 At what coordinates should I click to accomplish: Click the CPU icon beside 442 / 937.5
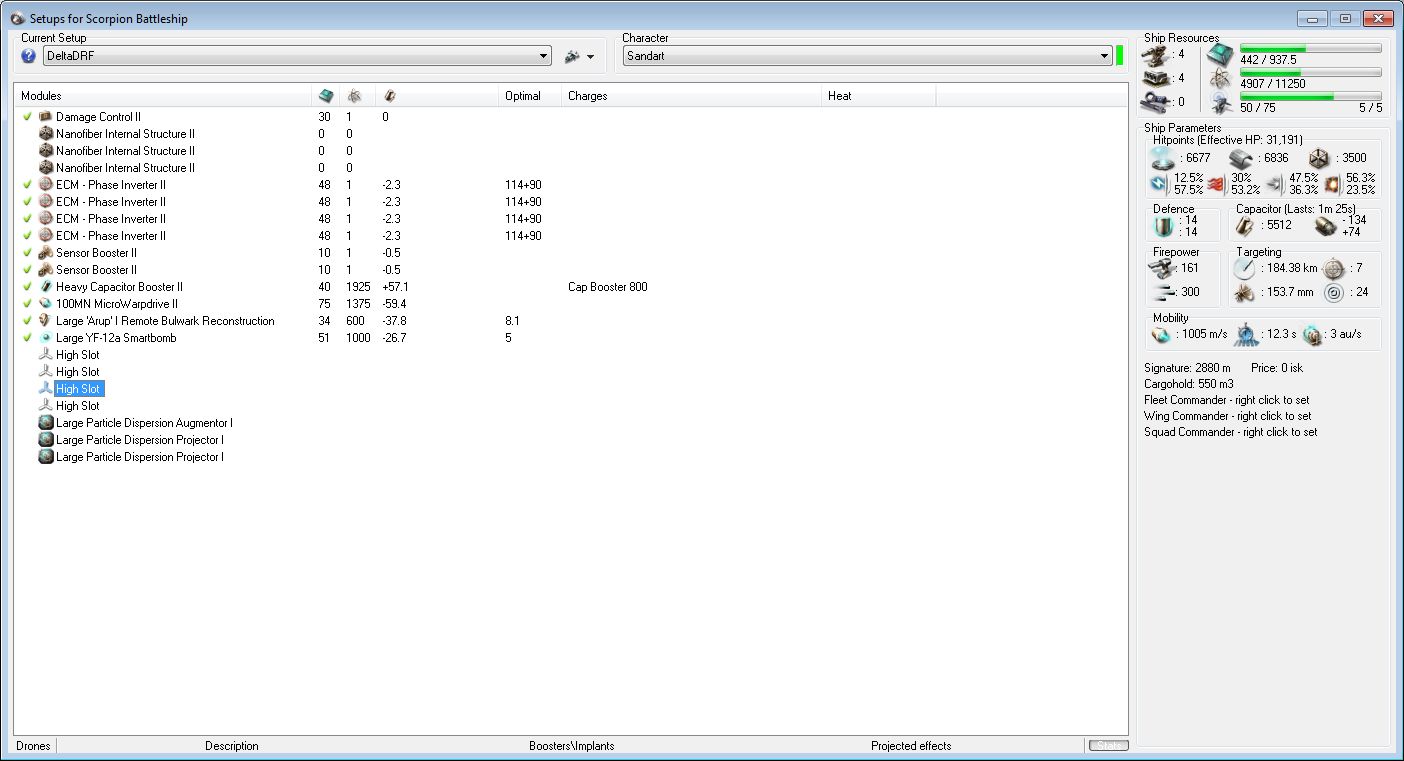[x=1220, y=54]
